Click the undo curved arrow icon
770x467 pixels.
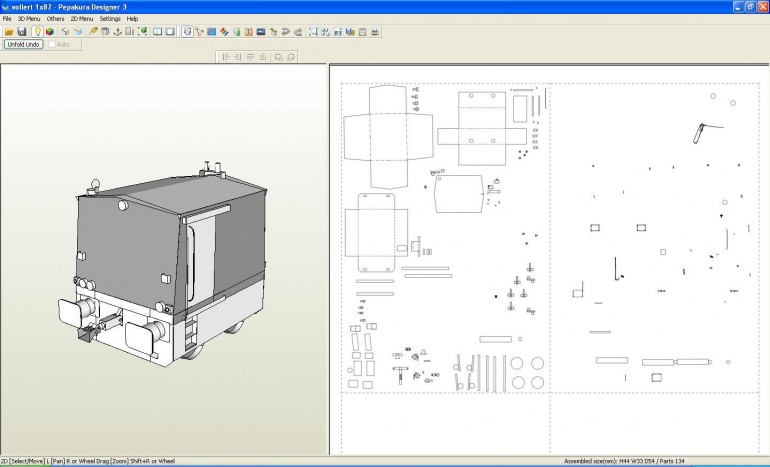(x=285, y=32)
